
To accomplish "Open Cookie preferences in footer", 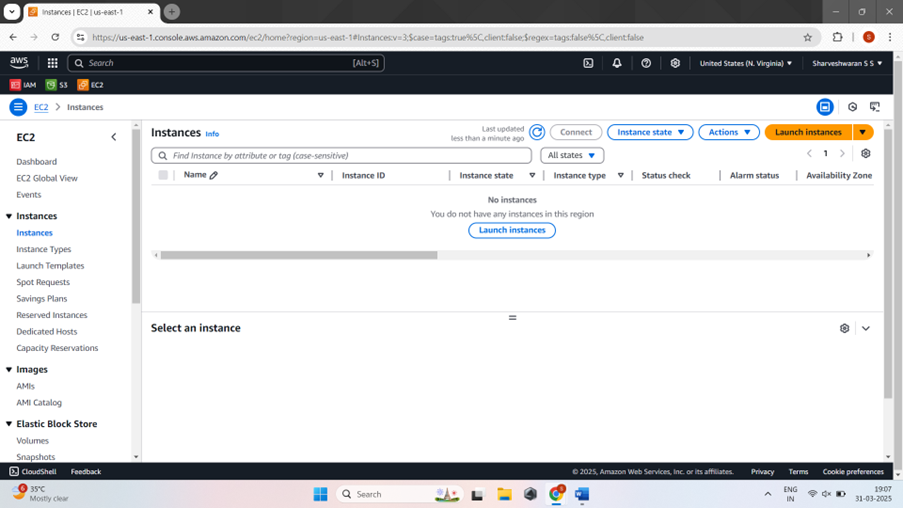I will (853, 472).
